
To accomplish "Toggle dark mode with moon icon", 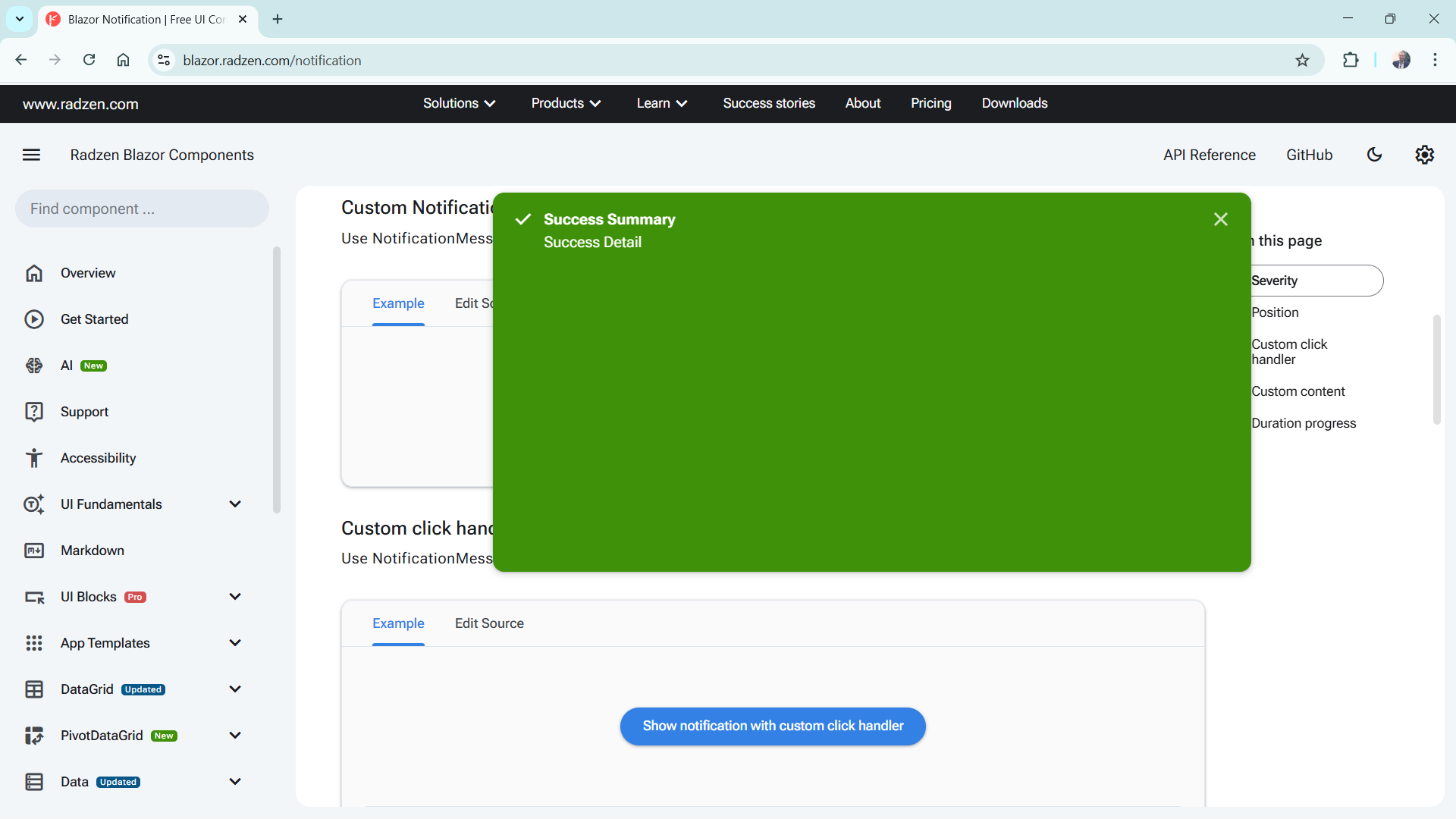I will (x=1374, y=155).
